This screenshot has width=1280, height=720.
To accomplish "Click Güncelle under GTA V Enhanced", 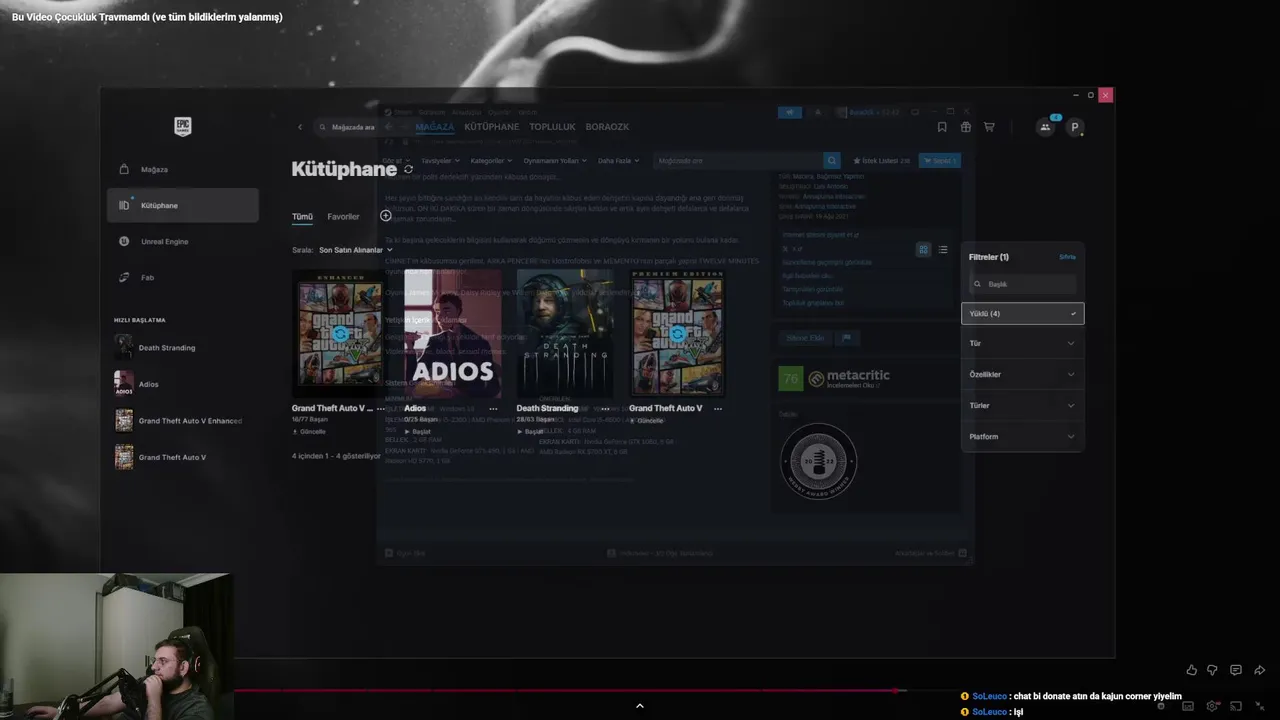I will point(309,432).
